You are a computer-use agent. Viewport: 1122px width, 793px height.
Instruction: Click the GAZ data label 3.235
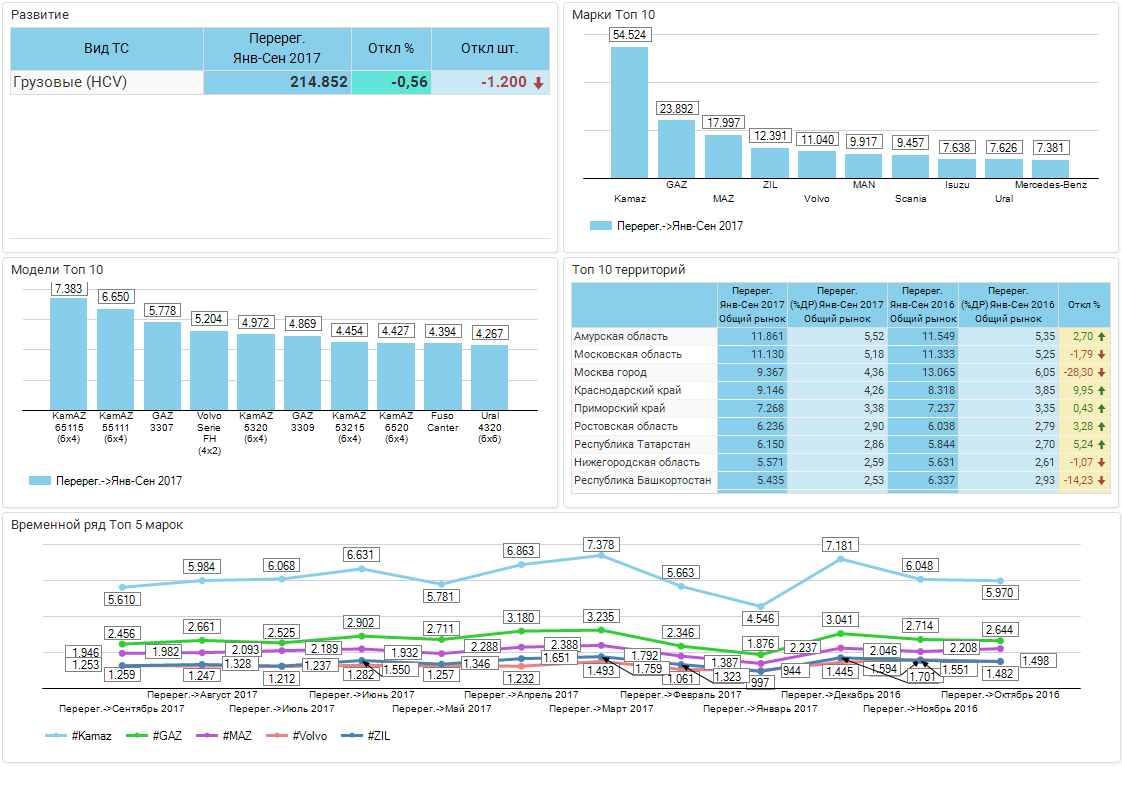point(600,617)
